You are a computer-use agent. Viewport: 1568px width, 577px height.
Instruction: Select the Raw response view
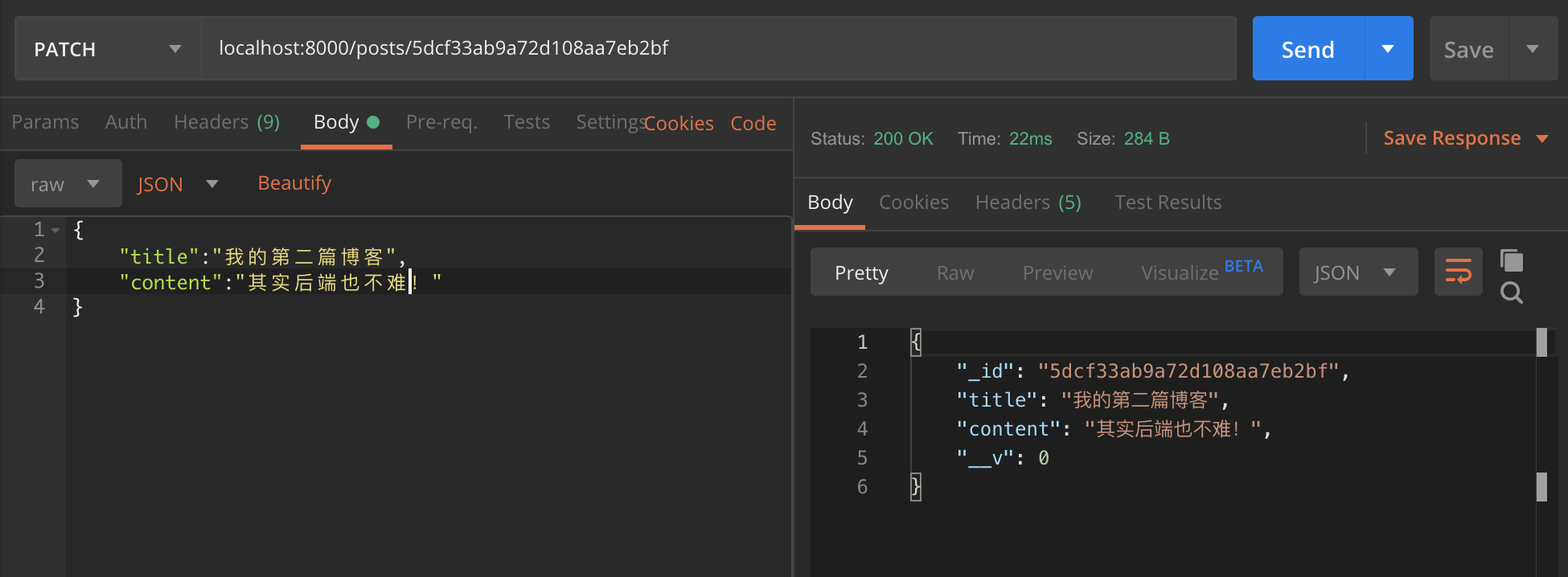[x=954, y=273]
